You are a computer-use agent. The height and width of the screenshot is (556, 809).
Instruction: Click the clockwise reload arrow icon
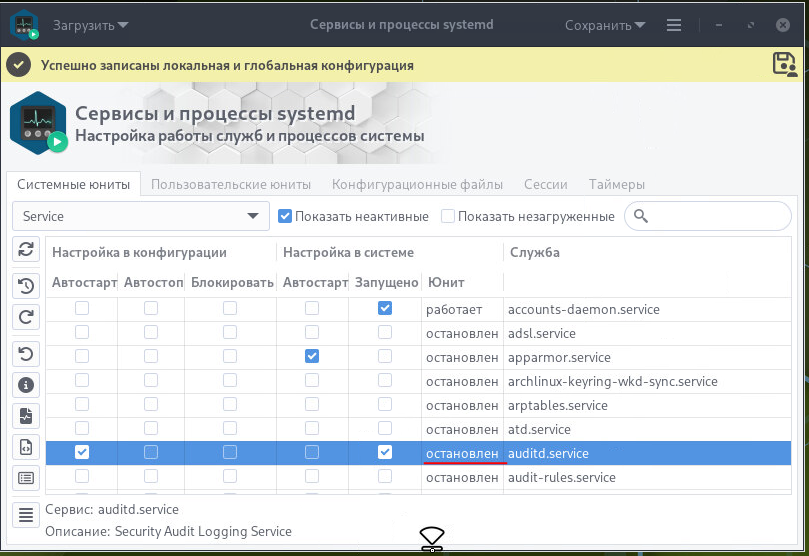tap(26, 318)
